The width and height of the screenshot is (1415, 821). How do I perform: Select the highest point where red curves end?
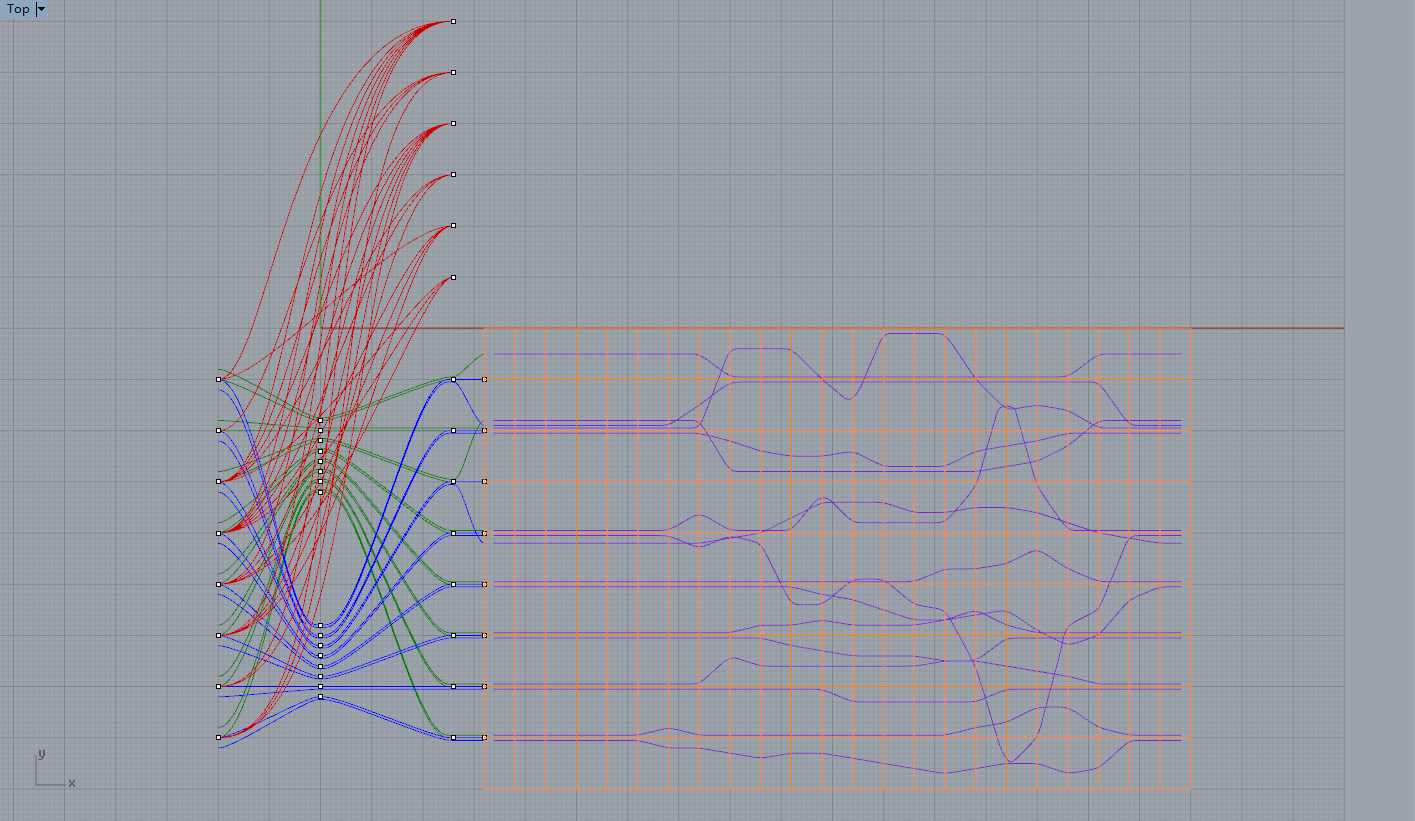(453, 21)
